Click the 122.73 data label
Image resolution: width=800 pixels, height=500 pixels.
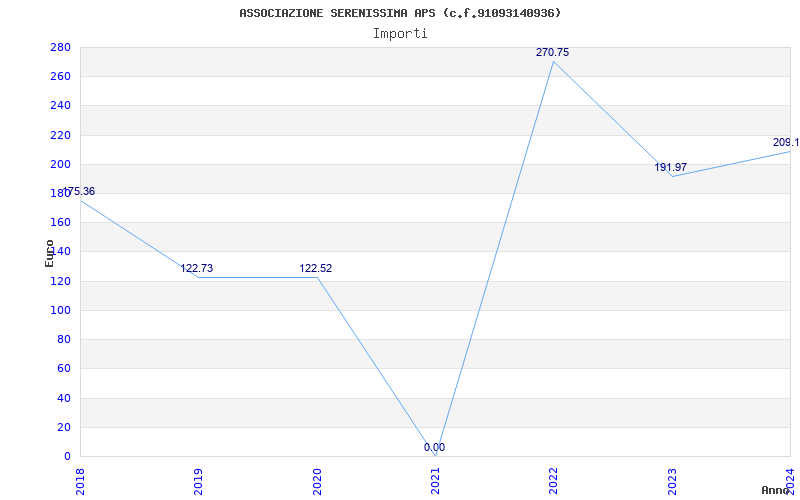[x=196, y=268]
